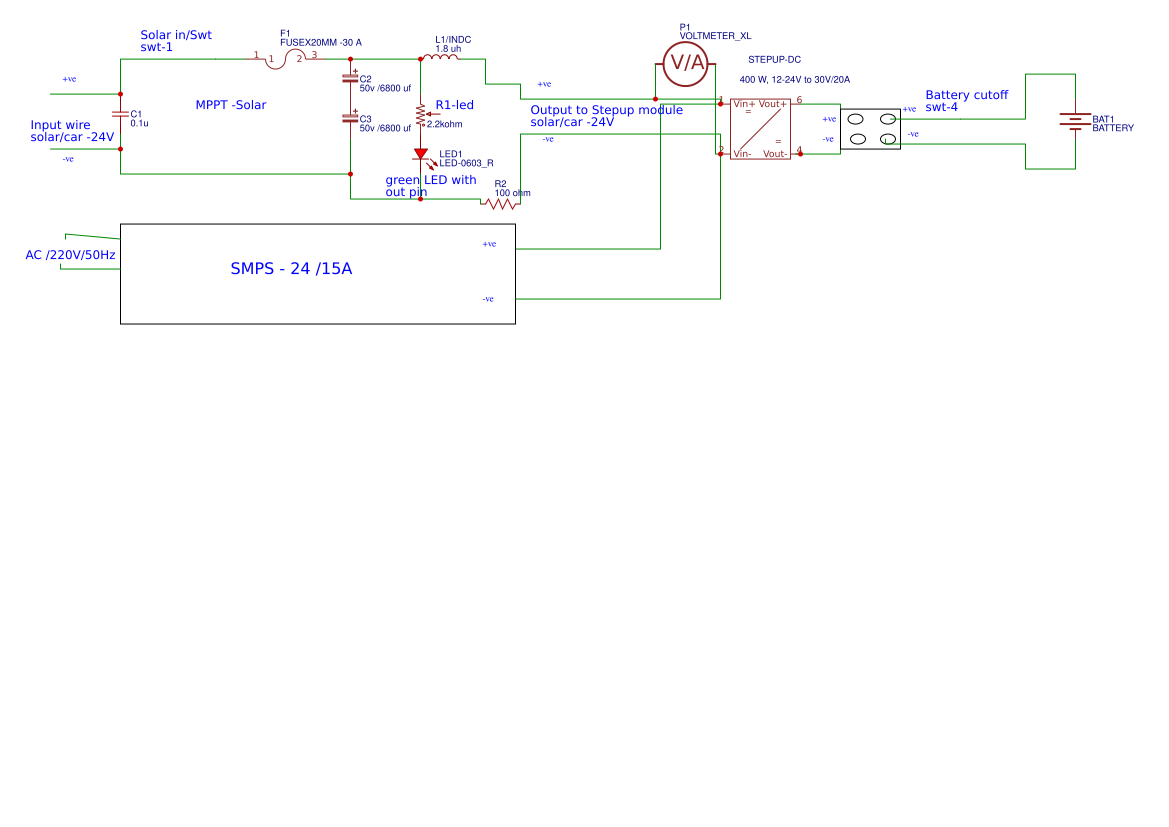This screenshot has width=1169, height=827.
Task: Click the 'MPPT -Solar' label
Action: [230, 105]
